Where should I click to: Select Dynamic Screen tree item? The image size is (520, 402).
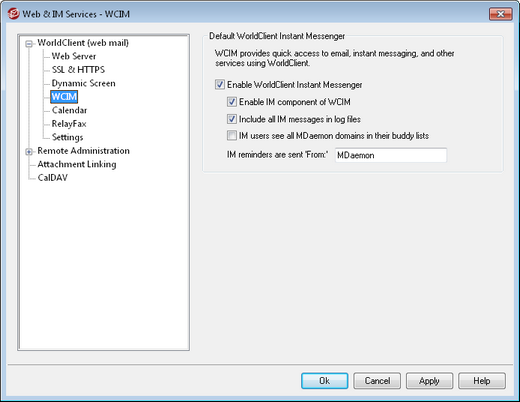click(83, 83)
